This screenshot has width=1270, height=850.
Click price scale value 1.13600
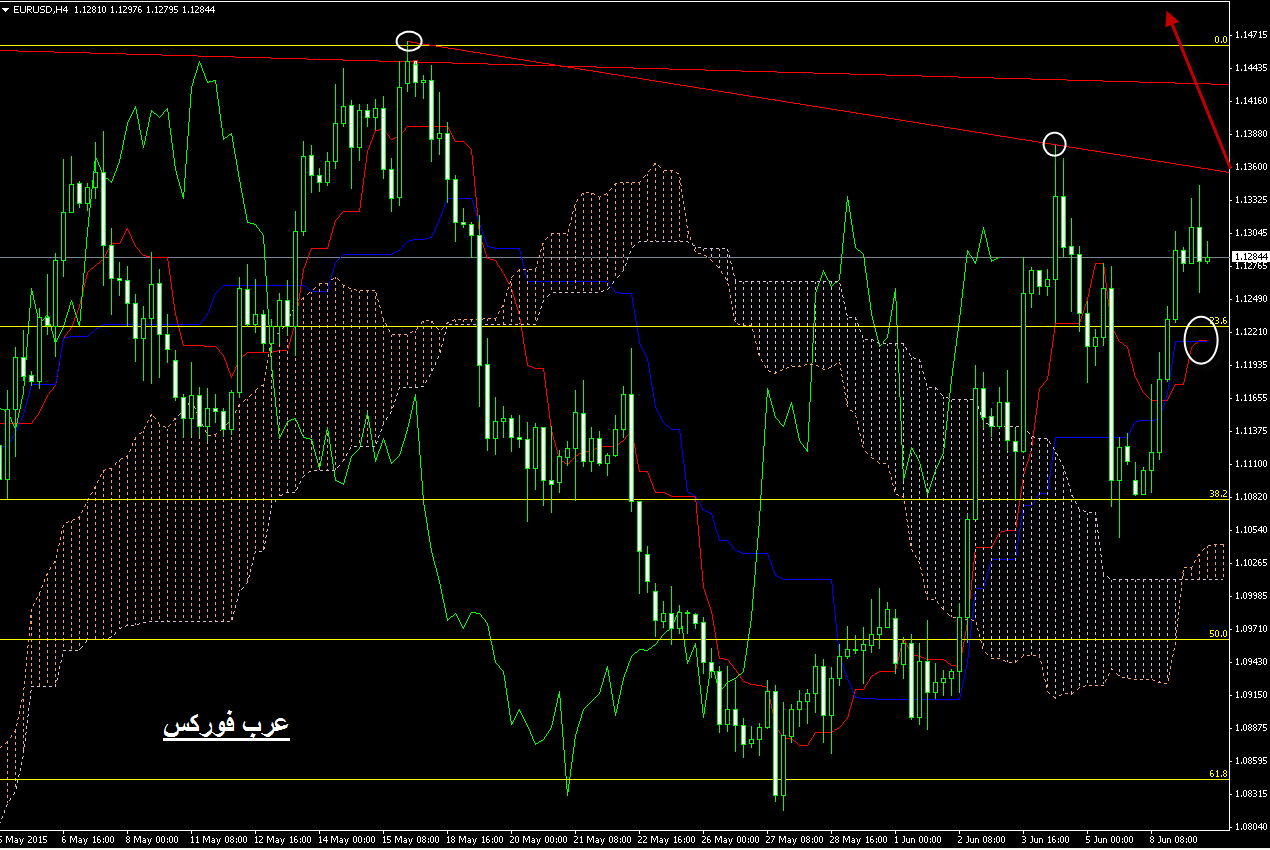[x=1250, y=167]
